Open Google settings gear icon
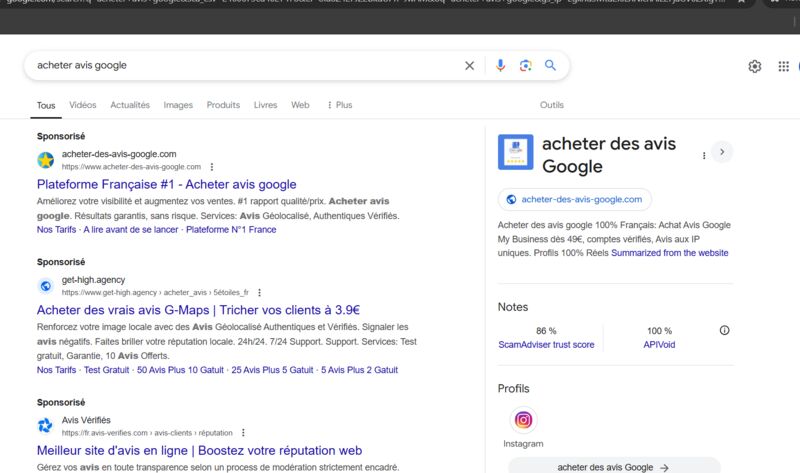Screen dimensions: 800x473 755,66
